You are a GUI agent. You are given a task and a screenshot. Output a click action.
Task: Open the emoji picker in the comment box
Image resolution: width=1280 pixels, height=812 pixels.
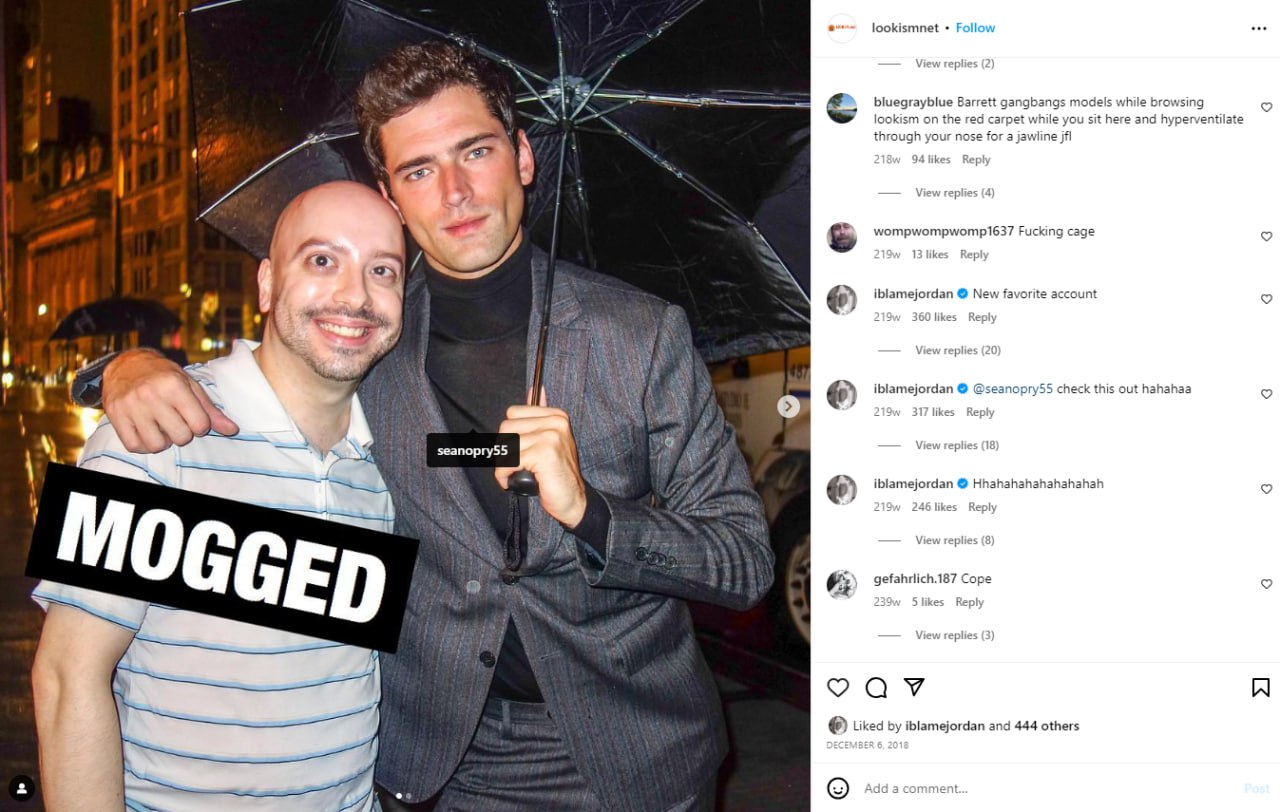point(838,788)
